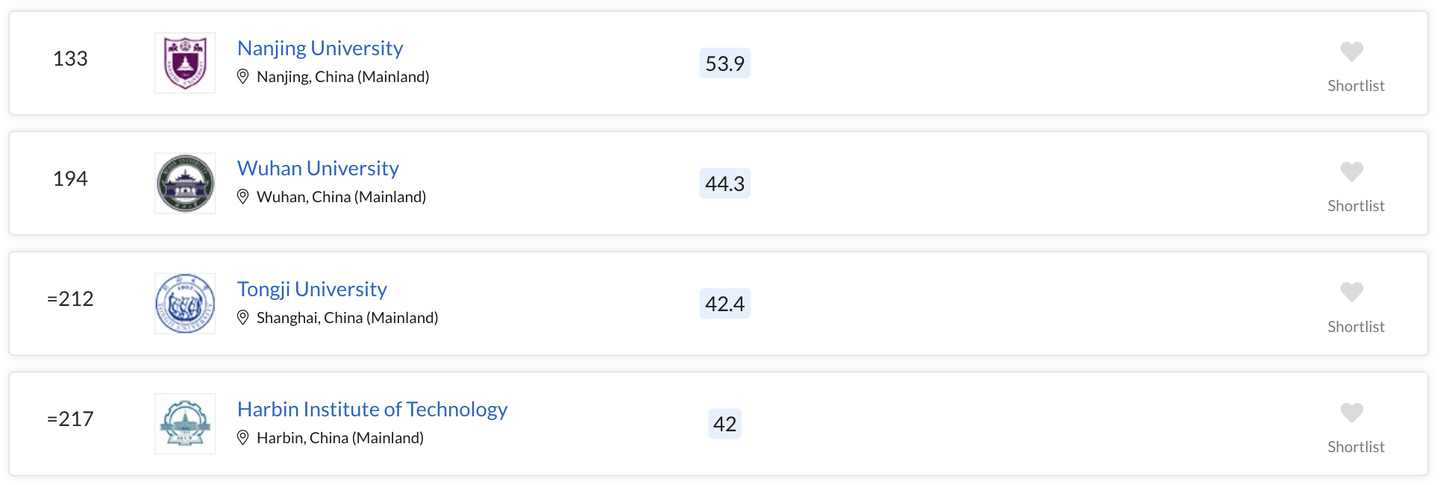Click the Nanjing University logo
Screen dimensions: 1440x485
pos(185,63)
